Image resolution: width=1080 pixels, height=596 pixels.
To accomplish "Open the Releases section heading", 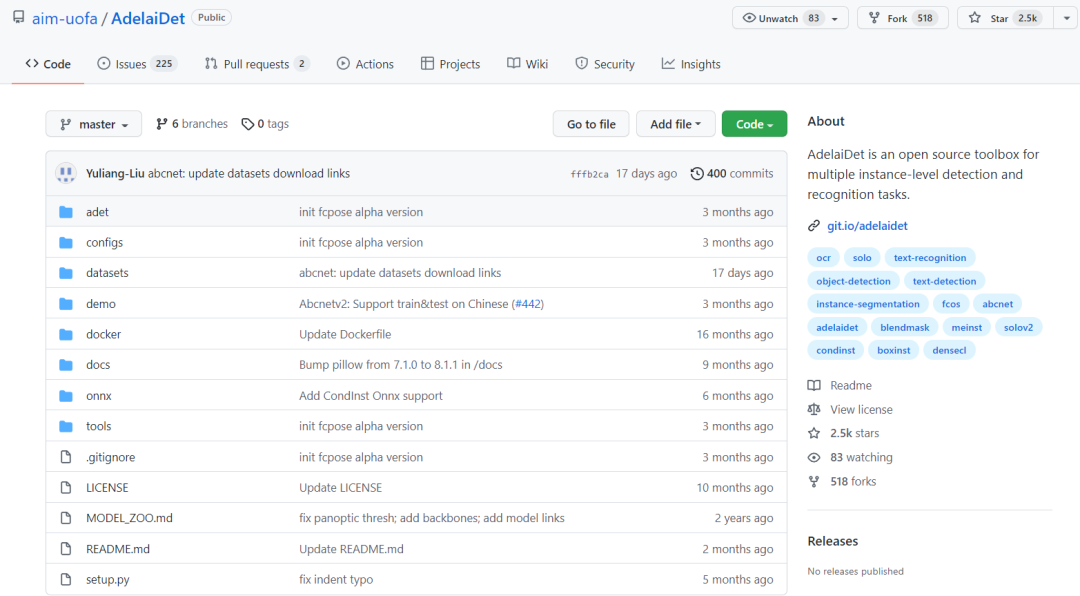I will [x=833, y=541].
